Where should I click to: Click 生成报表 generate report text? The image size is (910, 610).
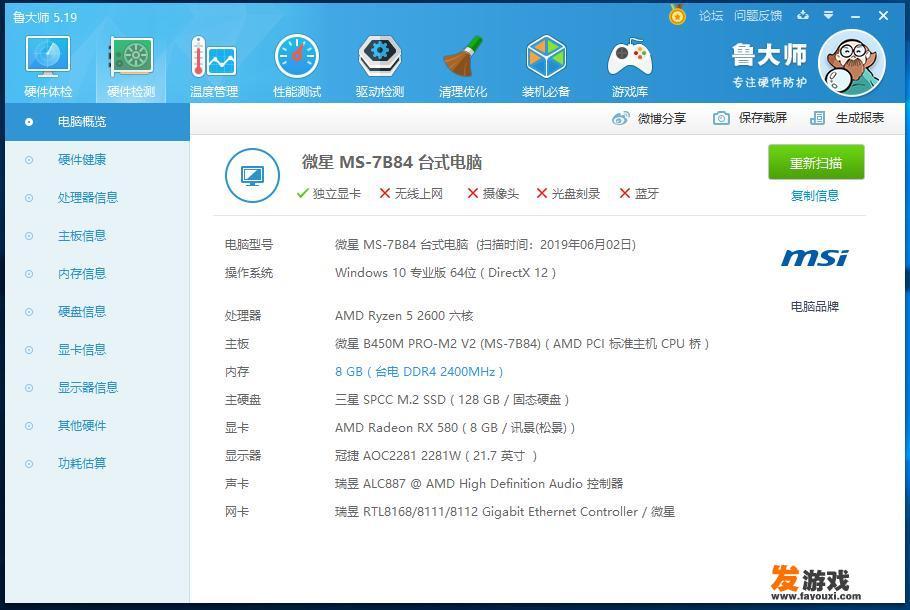coord(860,118)
